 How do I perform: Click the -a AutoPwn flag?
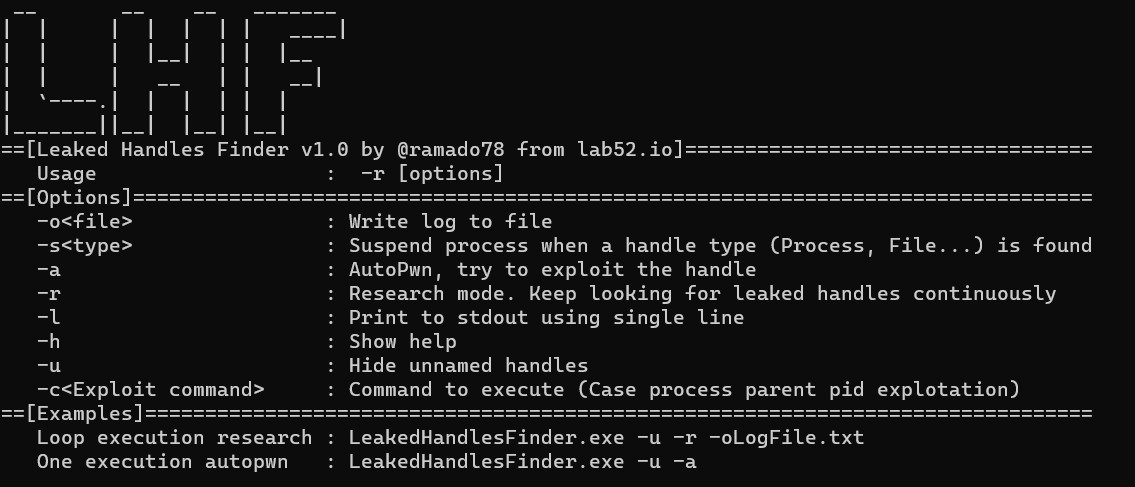point(48,270)
